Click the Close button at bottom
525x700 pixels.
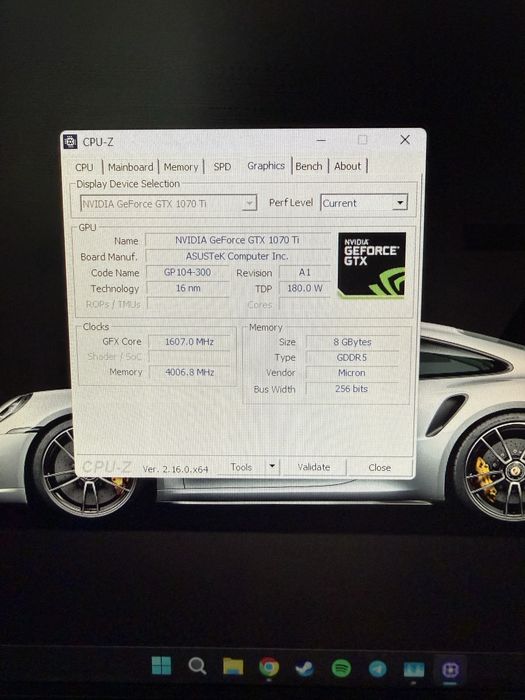pyautogui.click(x=379, y=467)
